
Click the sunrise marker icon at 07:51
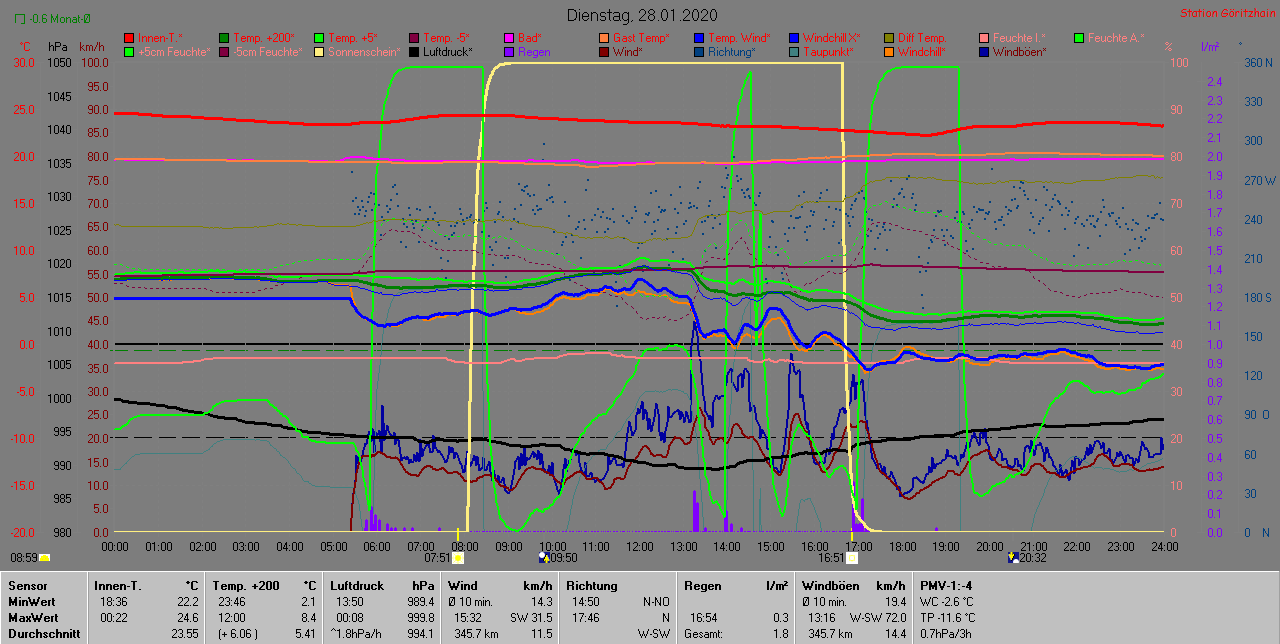pos(458,558)
